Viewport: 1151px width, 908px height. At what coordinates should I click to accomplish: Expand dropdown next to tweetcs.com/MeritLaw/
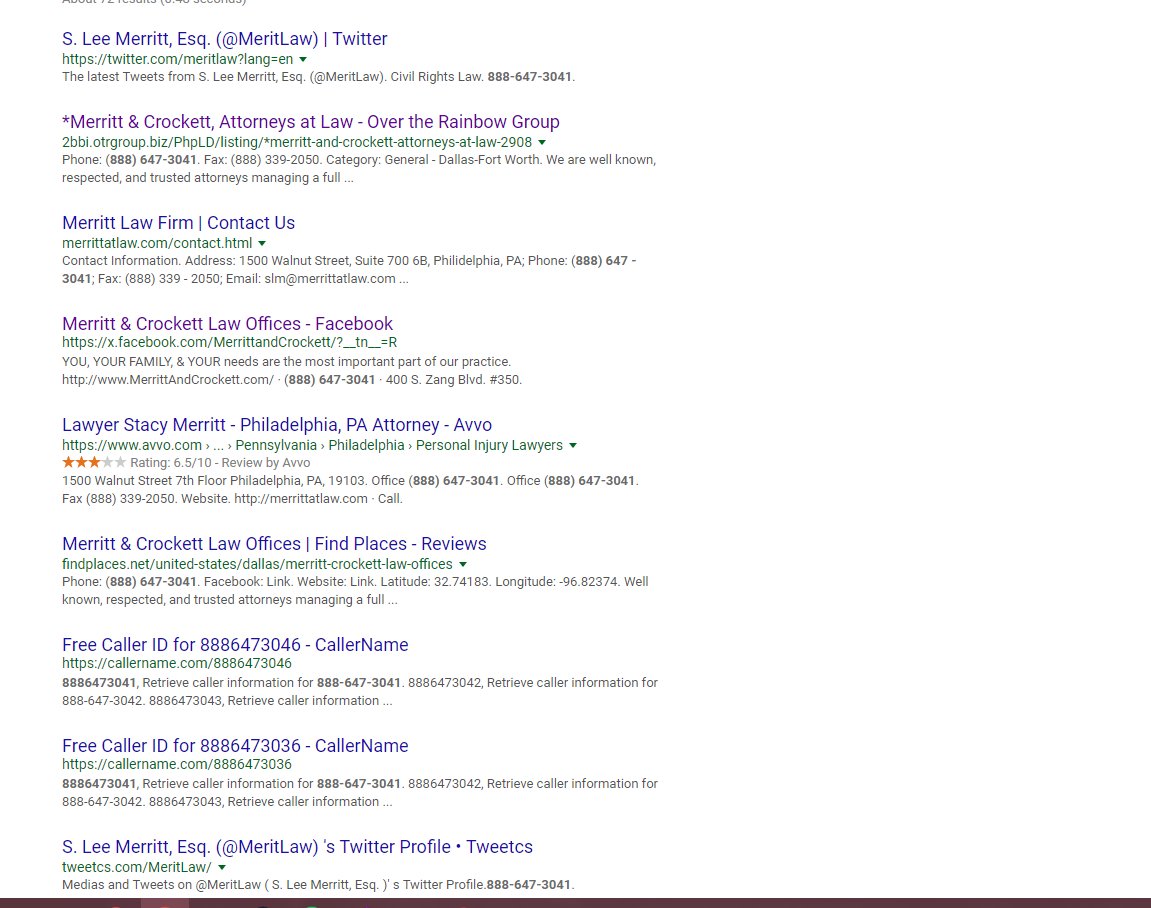click(222, 868)
